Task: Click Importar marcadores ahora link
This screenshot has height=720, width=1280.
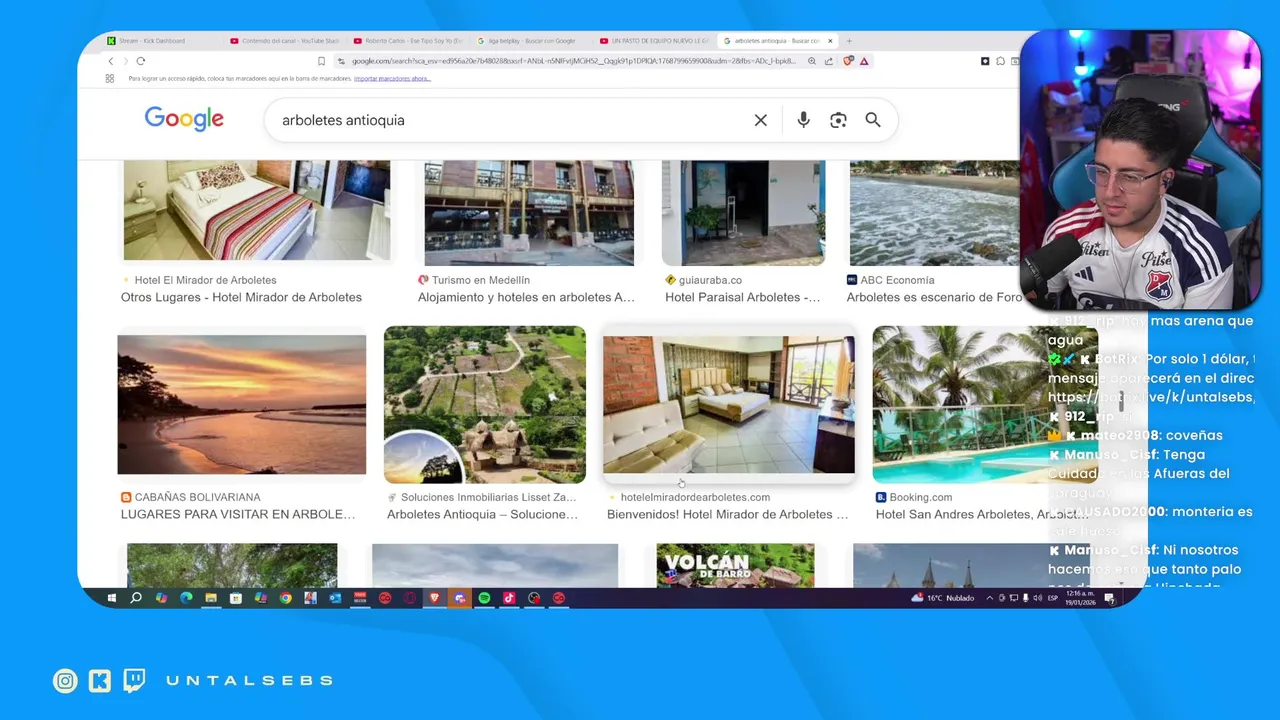Action: 392,78
